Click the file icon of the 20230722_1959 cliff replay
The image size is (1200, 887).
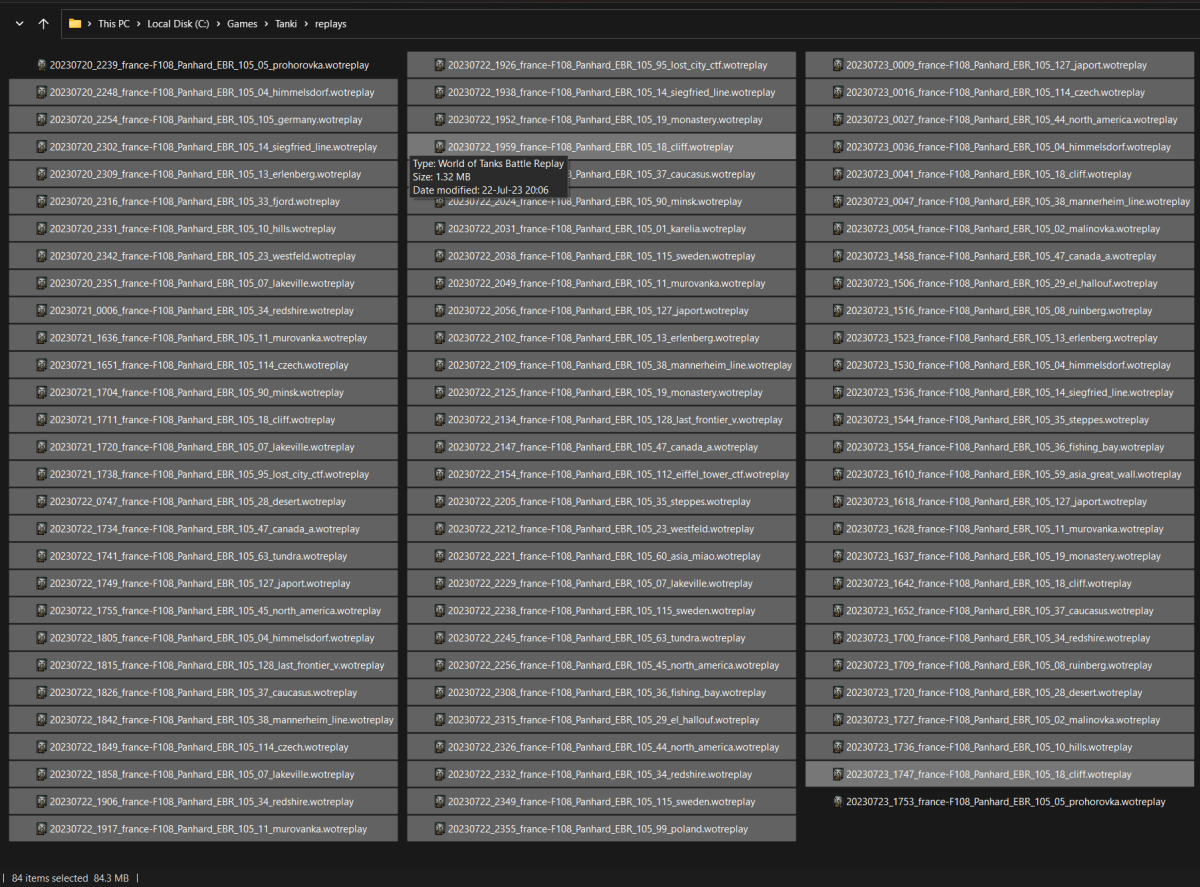tap(439, 147)
